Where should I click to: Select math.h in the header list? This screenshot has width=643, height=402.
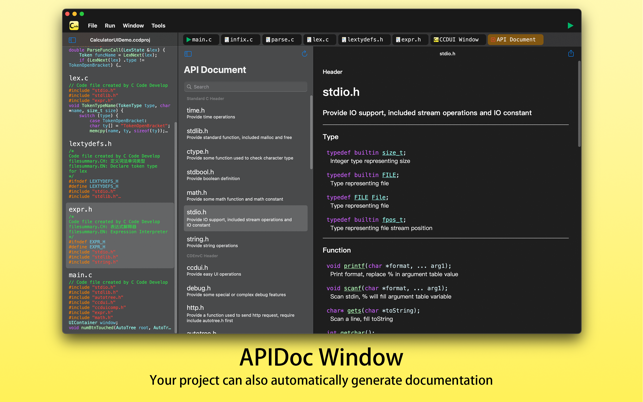coord(246,195)
